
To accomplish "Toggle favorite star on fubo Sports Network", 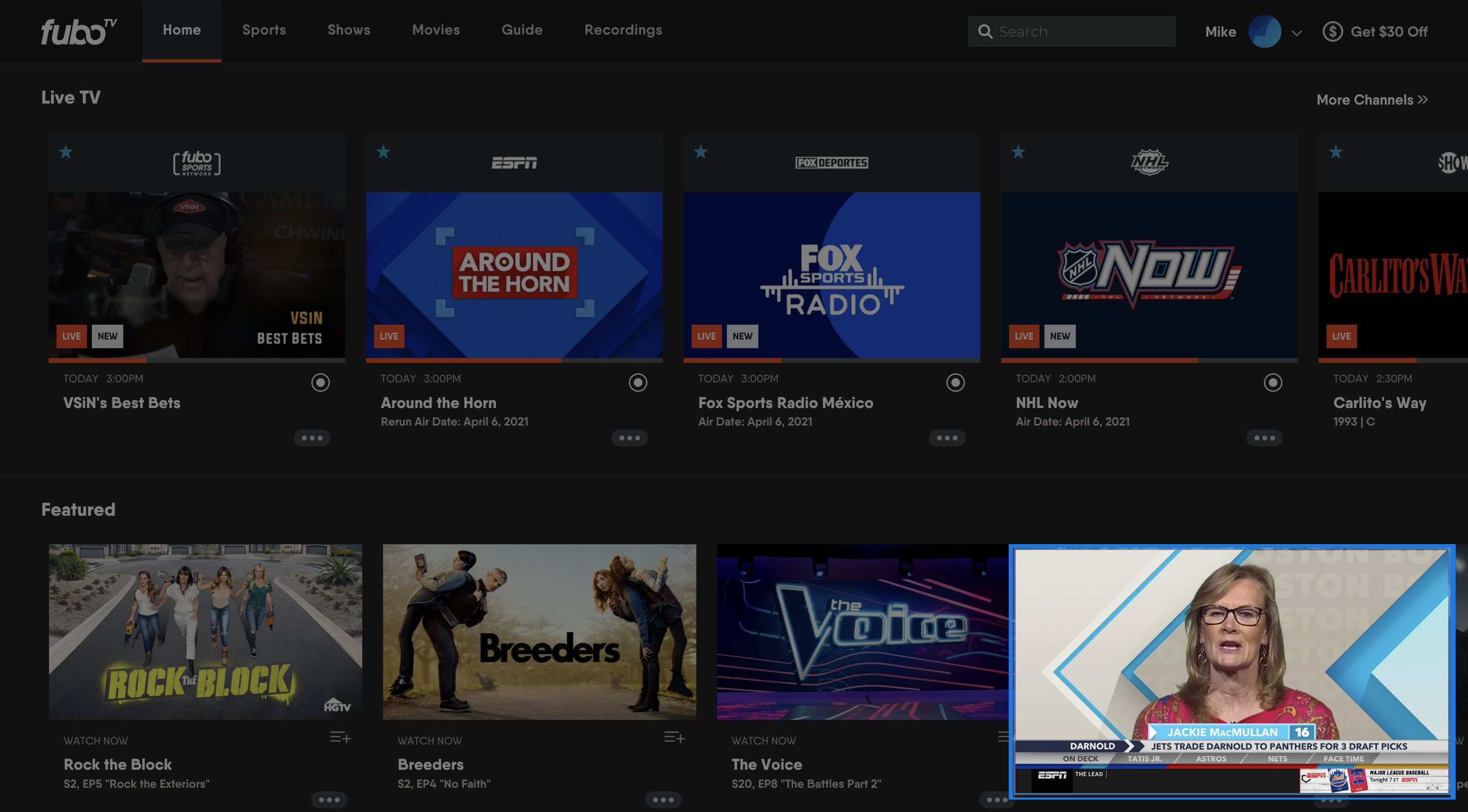I will [x=66, y=152].
